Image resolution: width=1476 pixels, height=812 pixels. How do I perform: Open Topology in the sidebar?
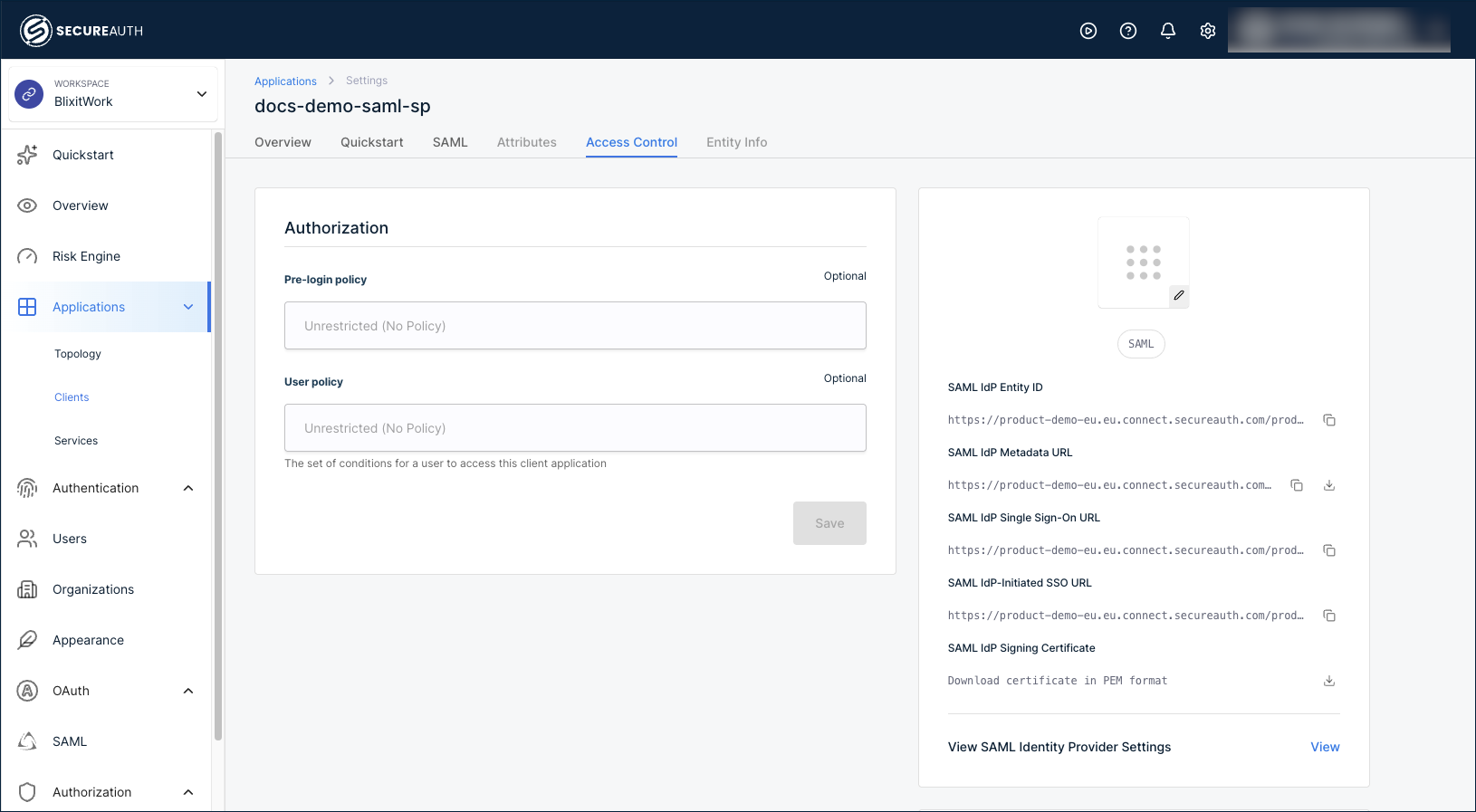click(78, 354)
